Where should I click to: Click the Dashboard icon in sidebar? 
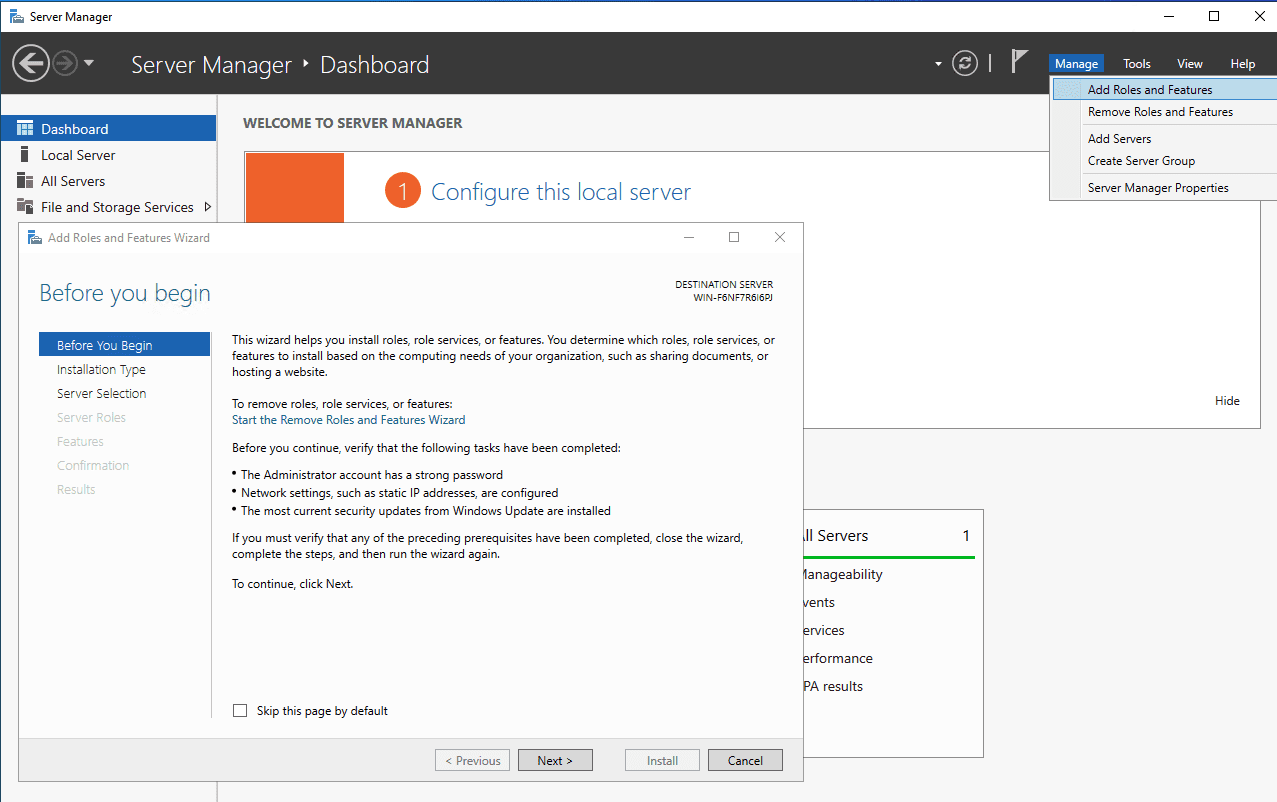25,129
